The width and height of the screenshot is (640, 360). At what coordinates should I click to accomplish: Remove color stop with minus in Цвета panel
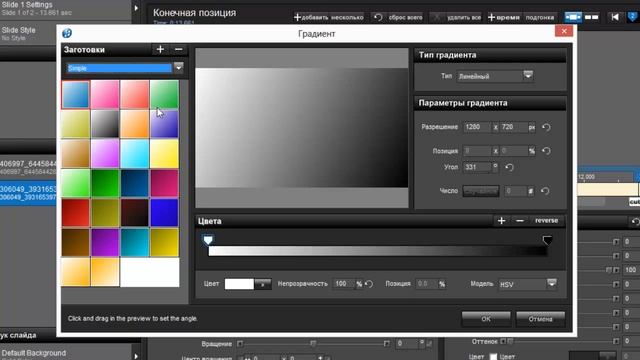coord(520,221)
